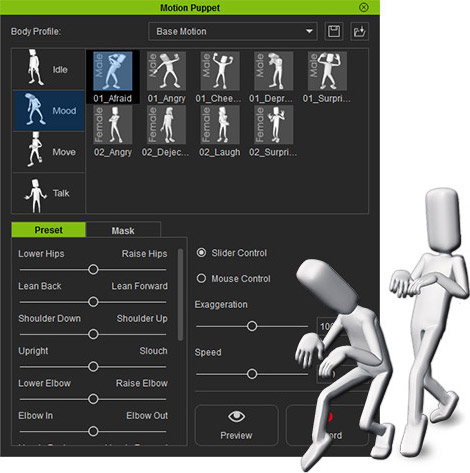Viewport: 470px width, 473px height.
Task: Click the Upright / Slouch slider handle
Action: 93,367
